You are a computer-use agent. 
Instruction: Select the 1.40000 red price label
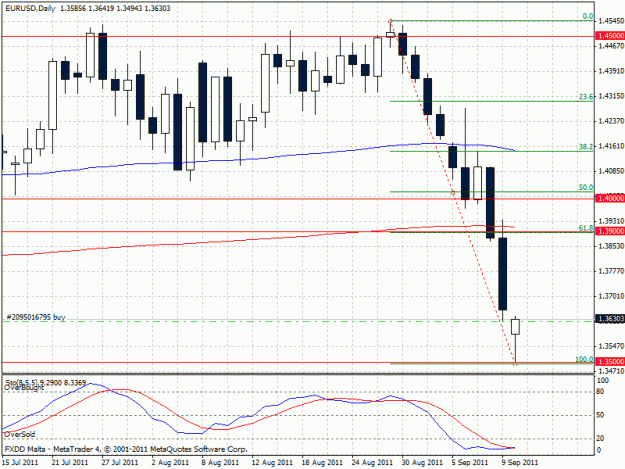(610, 198)
